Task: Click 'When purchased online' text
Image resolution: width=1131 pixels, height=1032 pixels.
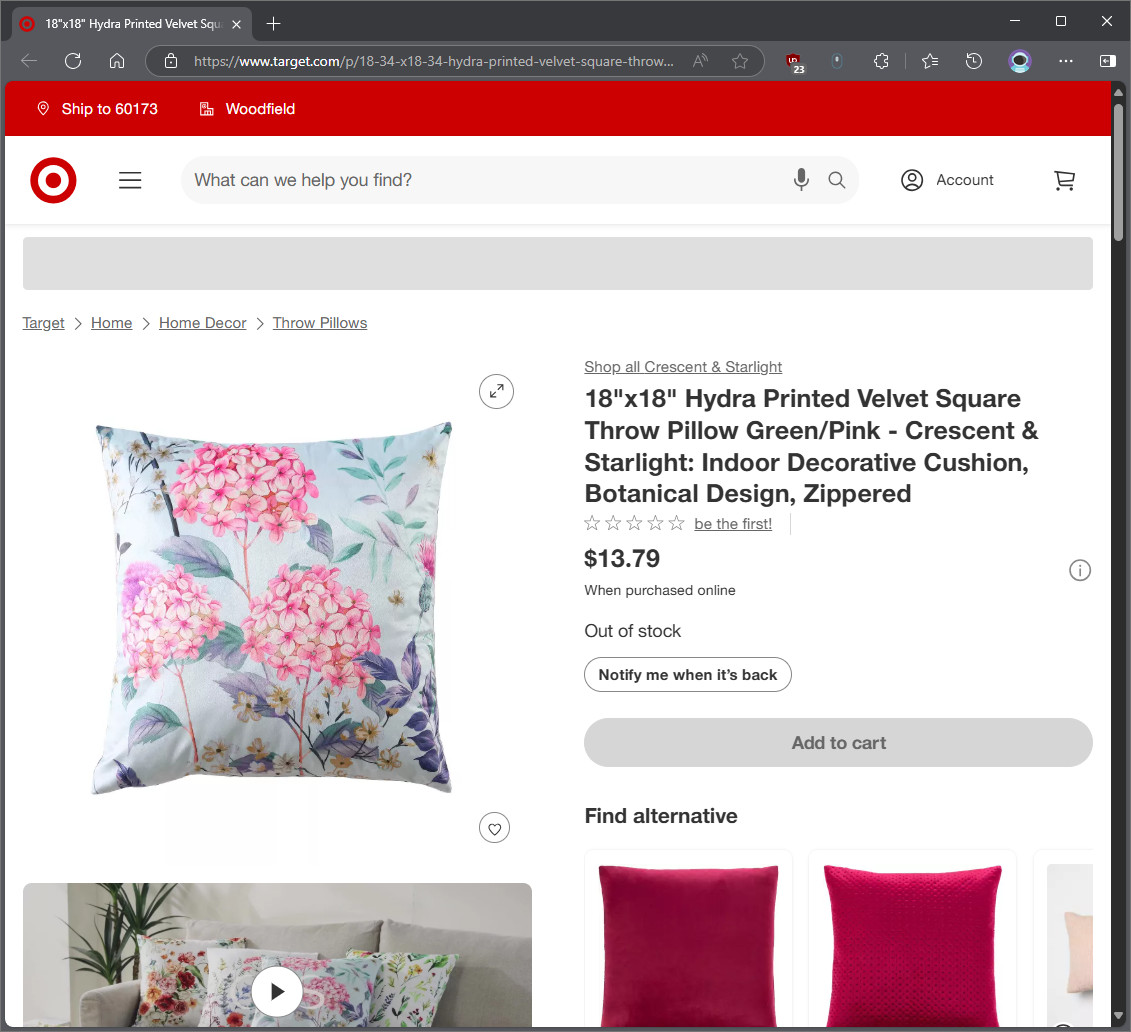Action: [660, 591]
